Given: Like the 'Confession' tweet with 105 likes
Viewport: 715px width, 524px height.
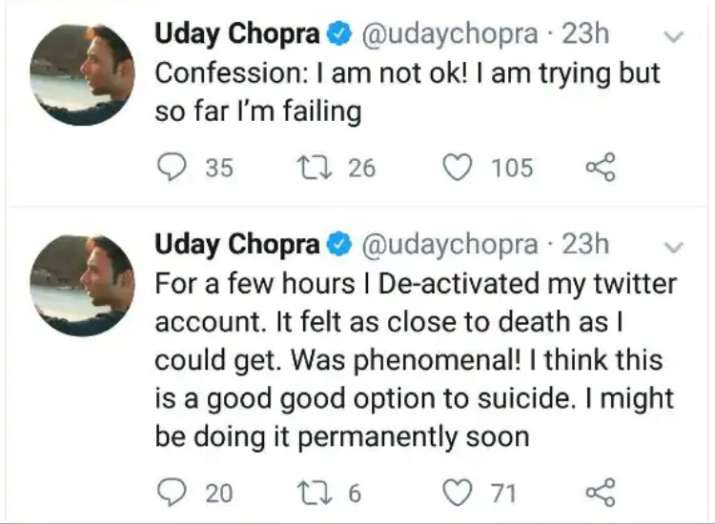Looking at the screenshot, I should coord(456,167).
